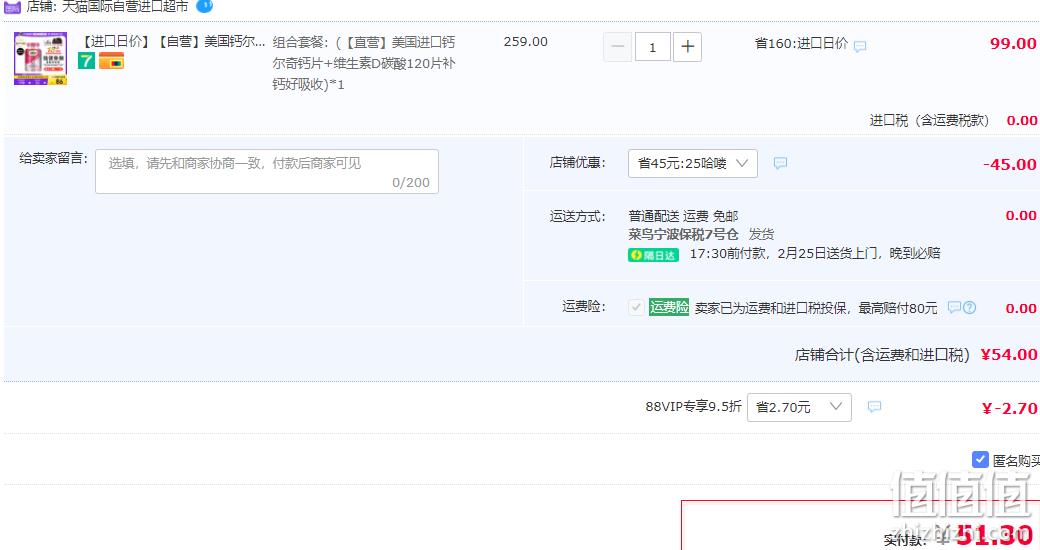Viewport: 1040px width, 550px height.
Task: Click the Tmall International store icon at top left
Action: coord(13,7)
